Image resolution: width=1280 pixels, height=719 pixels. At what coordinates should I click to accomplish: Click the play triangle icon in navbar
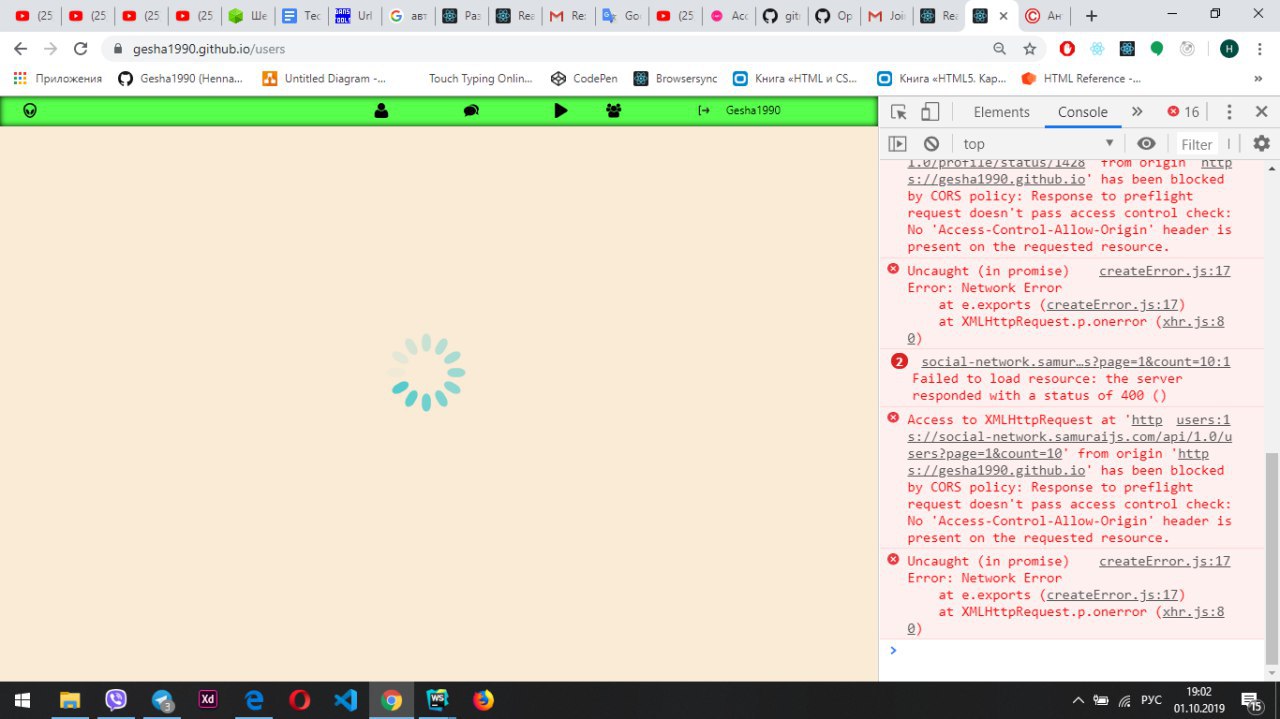pos(561,111)
